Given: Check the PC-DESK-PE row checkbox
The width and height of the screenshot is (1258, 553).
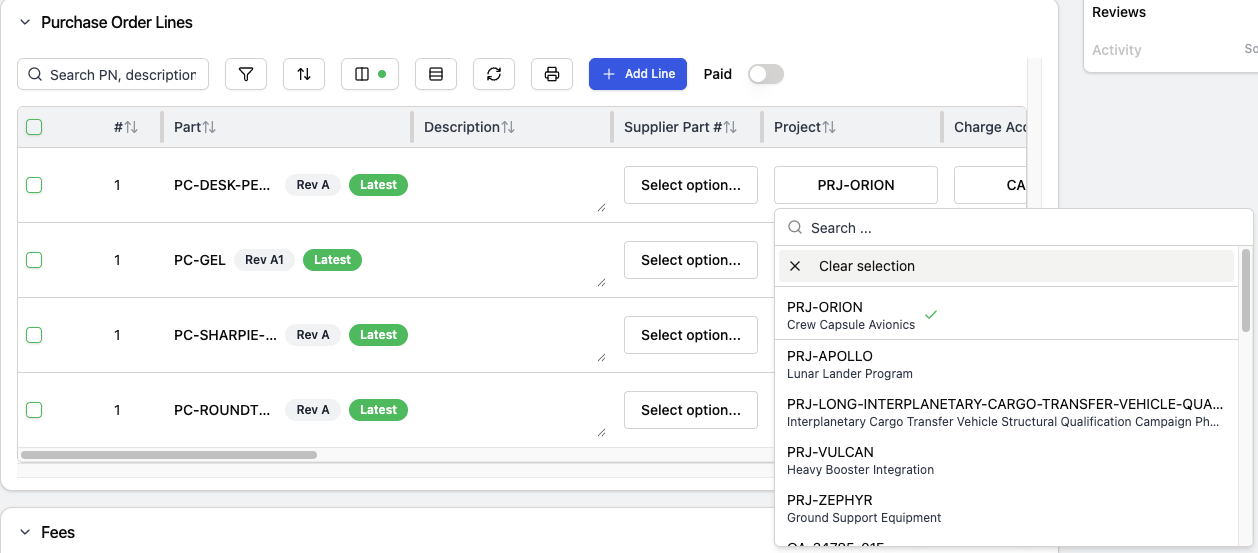Looking at the screenshot, I should (34, 185).
